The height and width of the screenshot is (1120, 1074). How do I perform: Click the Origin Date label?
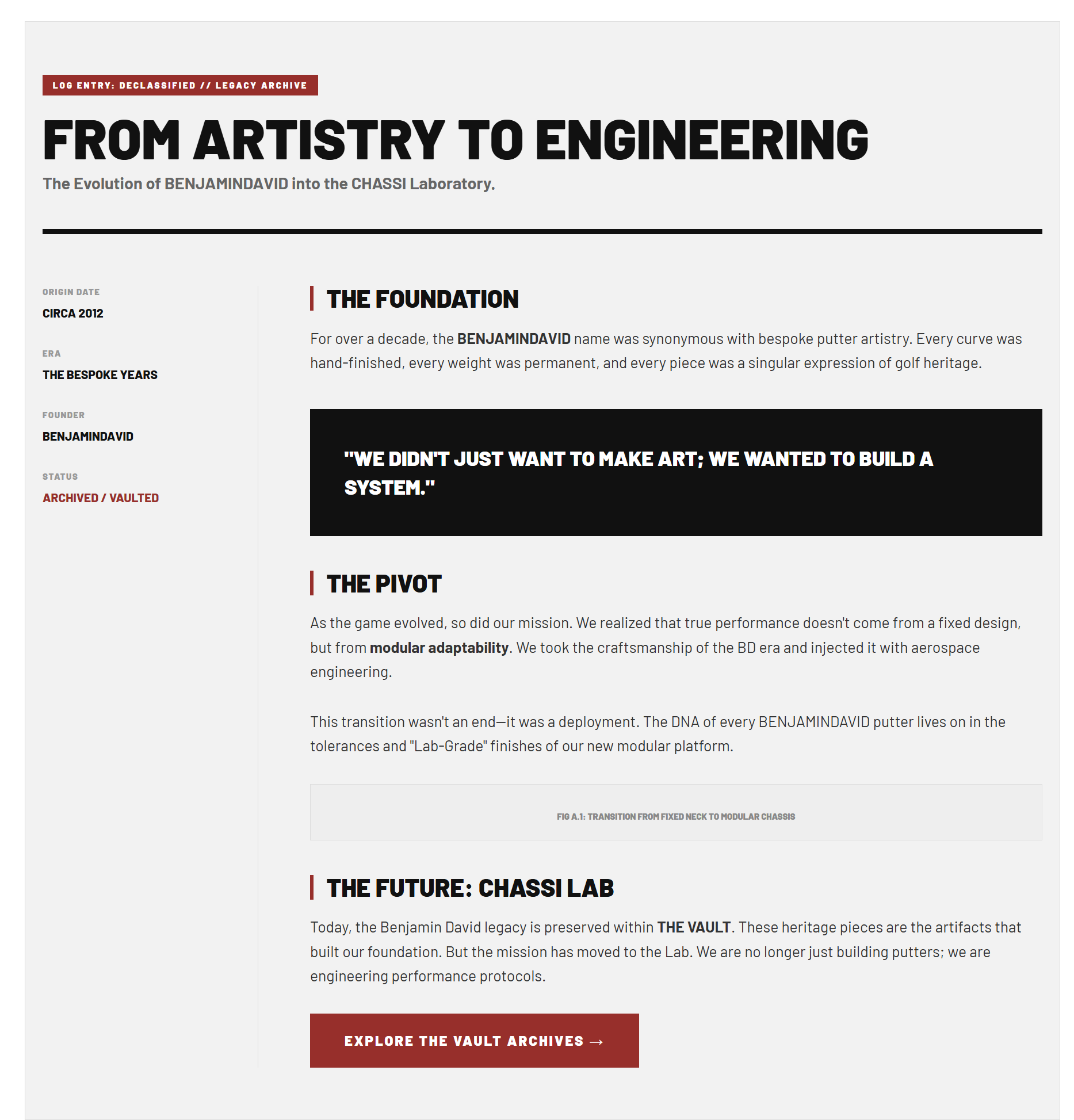tap(71, 292)
